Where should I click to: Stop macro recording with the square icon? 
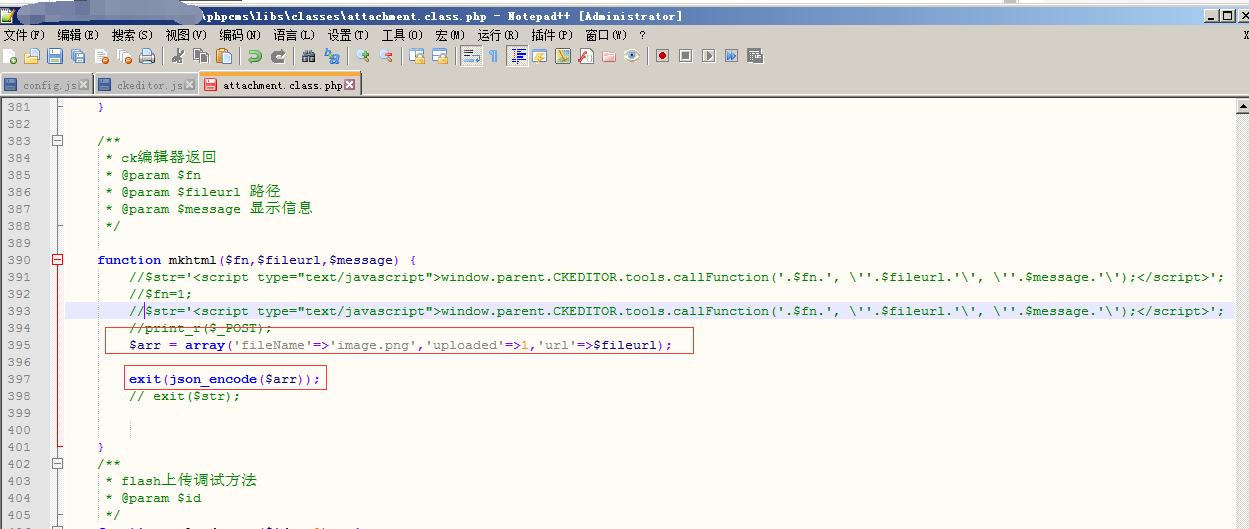[685, 56]
